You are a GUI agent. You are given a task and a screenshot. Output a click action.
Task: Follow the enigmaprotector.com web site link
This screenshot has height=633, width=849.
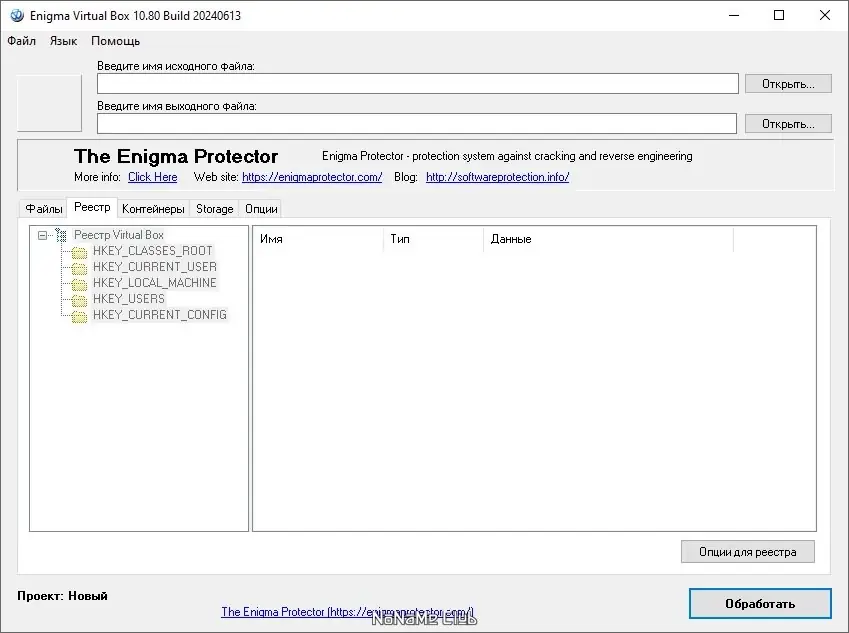[x=312, y=177]
